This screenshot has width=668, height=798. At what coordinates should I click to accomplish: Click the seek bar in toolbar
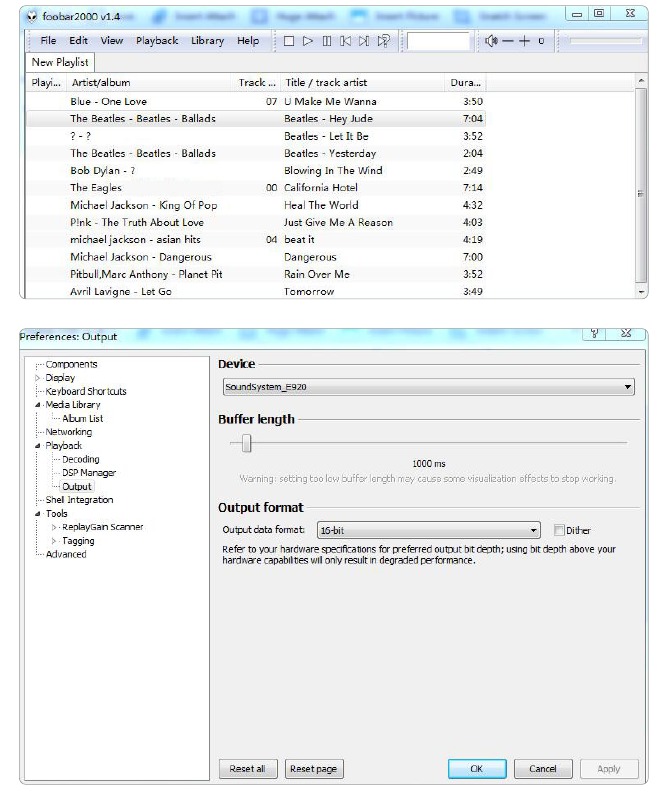point(605,41)
